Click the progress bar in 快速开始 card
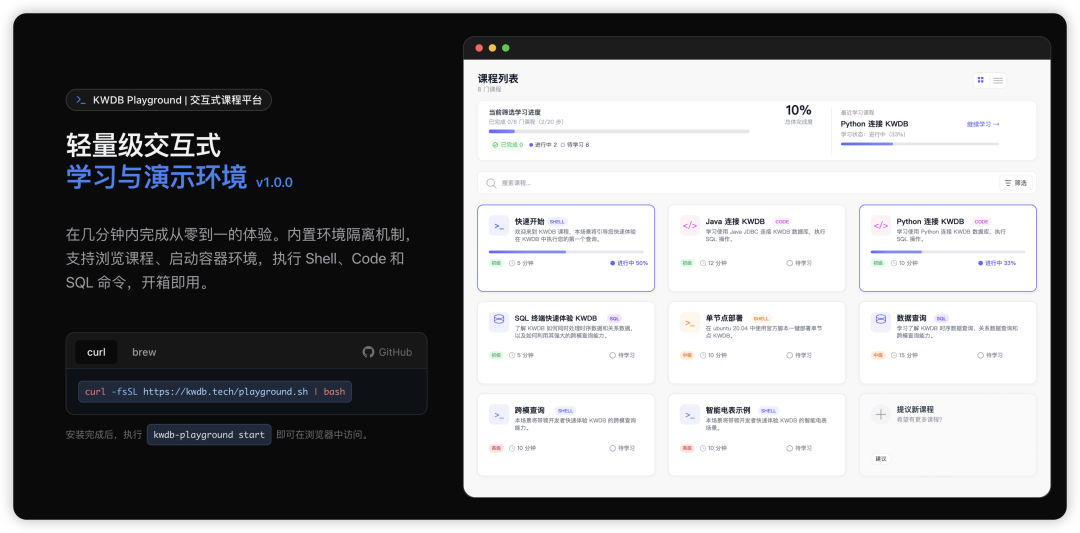Screen dimensions: 1080x533 tap(565, 252)
